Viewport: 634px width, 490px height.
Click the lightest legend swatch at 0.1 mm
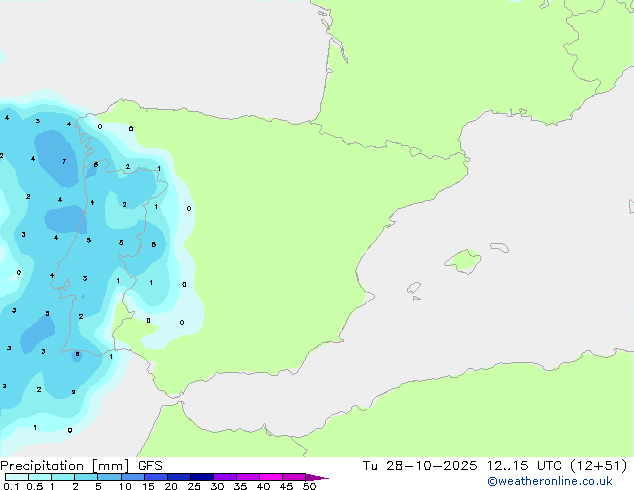17,477
